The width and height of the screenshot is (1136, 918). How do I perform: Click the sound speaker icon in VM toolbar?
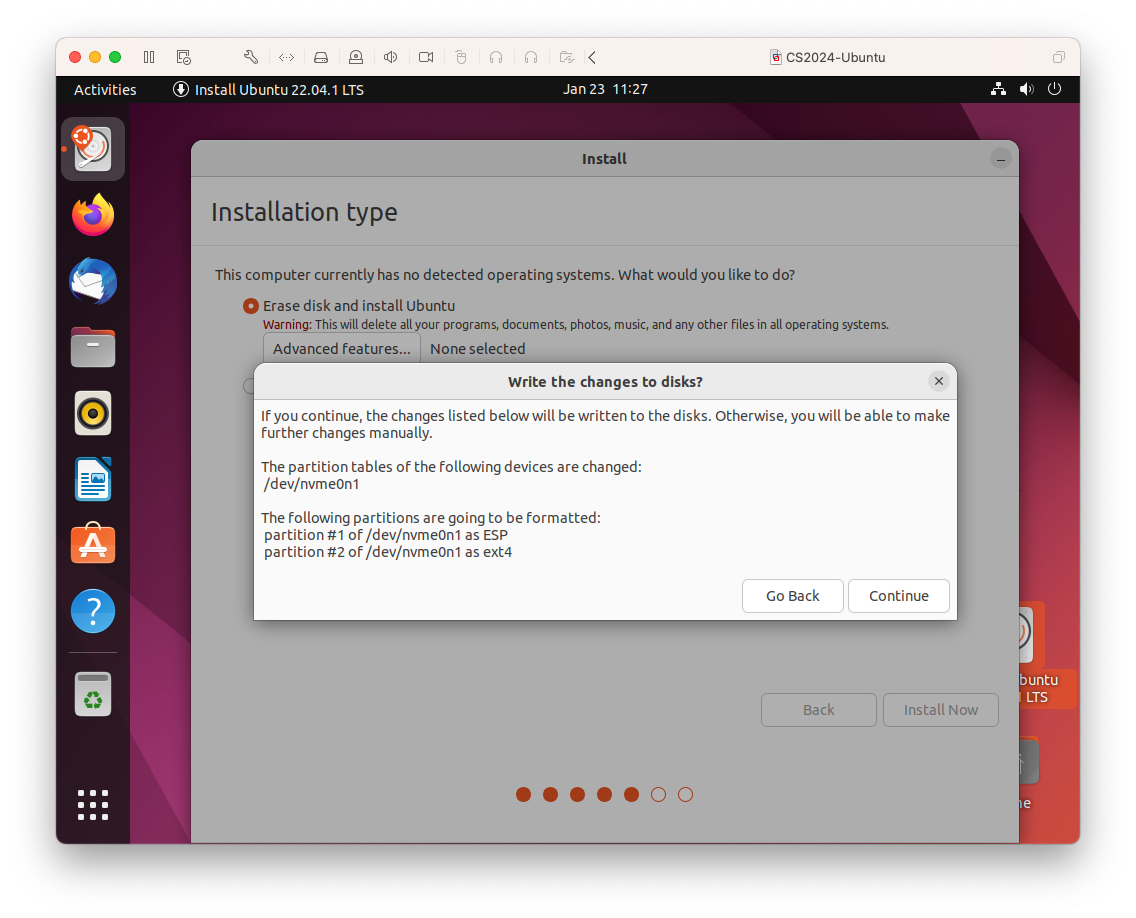pyautogui.click(x=391, y=57)
